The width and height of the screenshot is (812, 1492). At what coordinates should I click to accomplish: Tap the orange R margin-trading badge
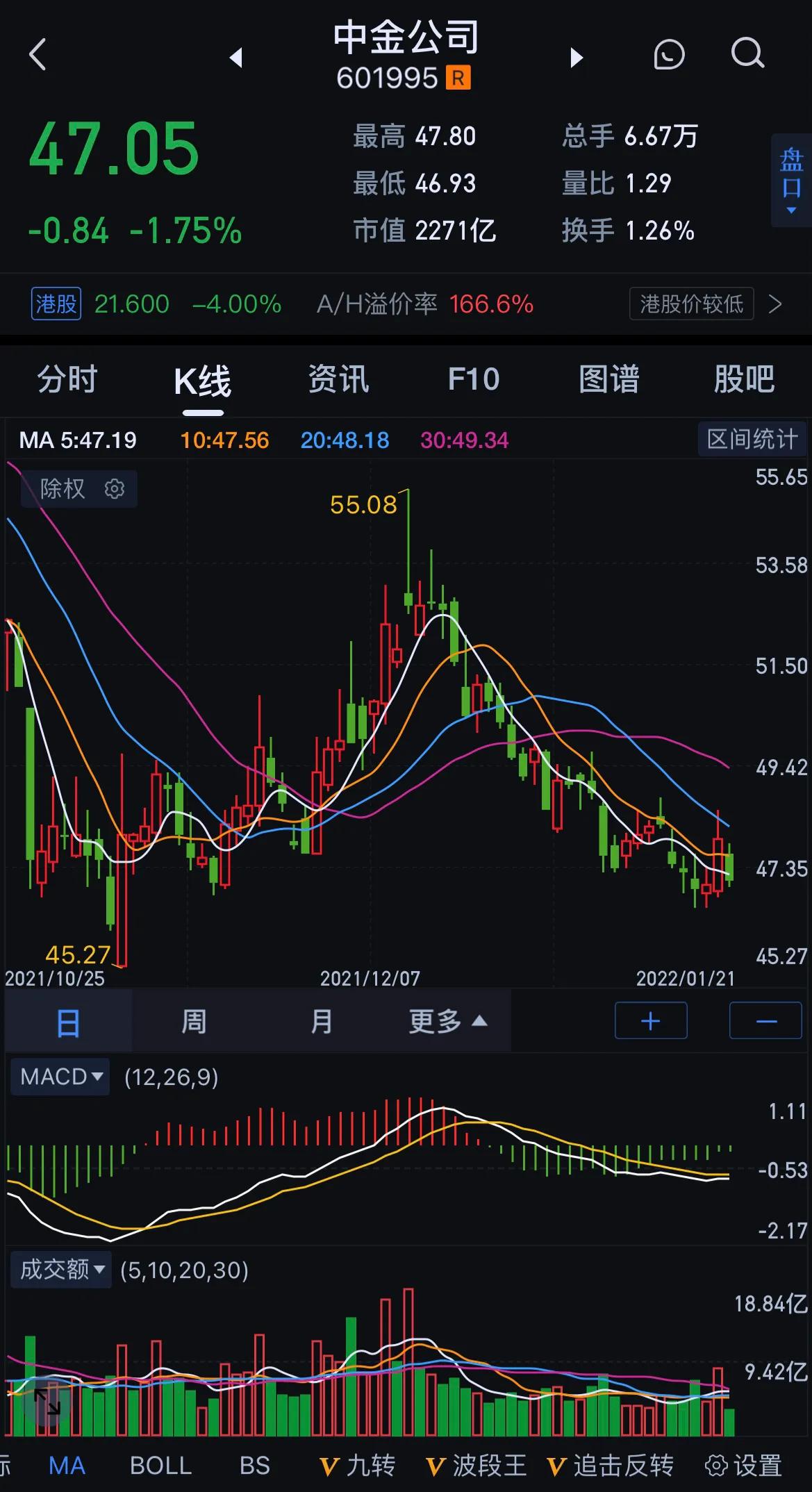point(458,78)
